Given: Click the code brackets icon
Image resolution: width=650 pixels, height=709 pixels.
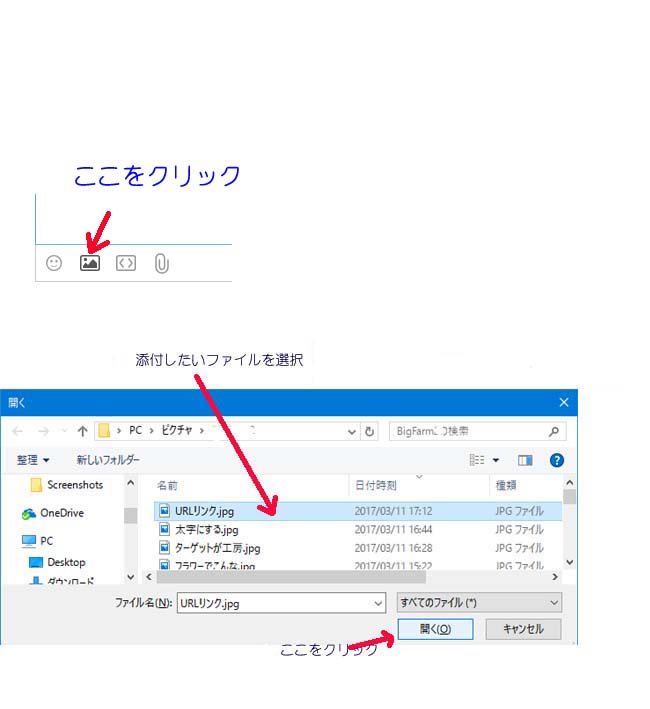Looking at the screenshot, I should click(126, 263).
